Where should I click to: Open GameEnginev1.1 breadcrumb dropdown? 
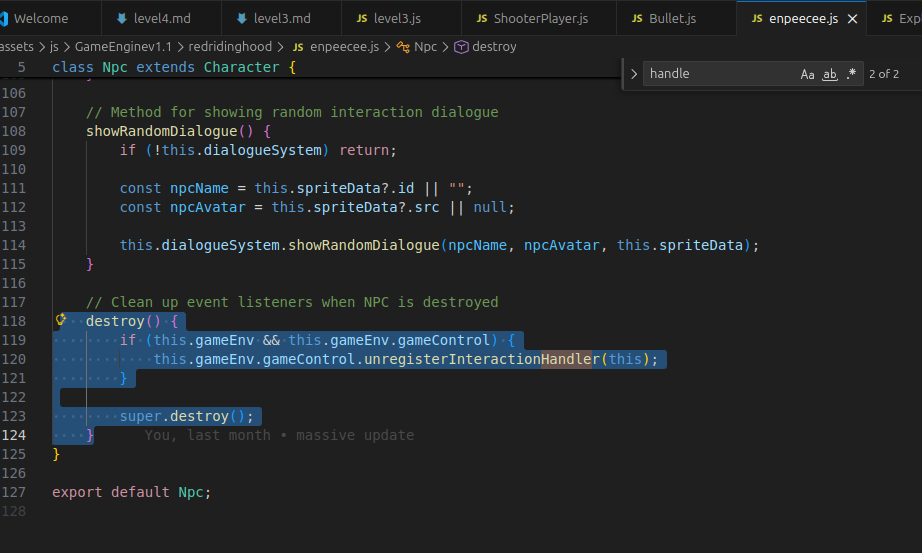click(x=123, y=46)
